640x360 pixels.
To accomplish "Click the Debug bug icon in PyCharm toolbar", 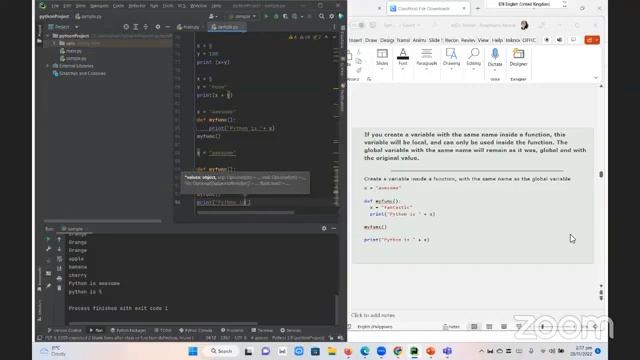I will (x=276, y=16).
